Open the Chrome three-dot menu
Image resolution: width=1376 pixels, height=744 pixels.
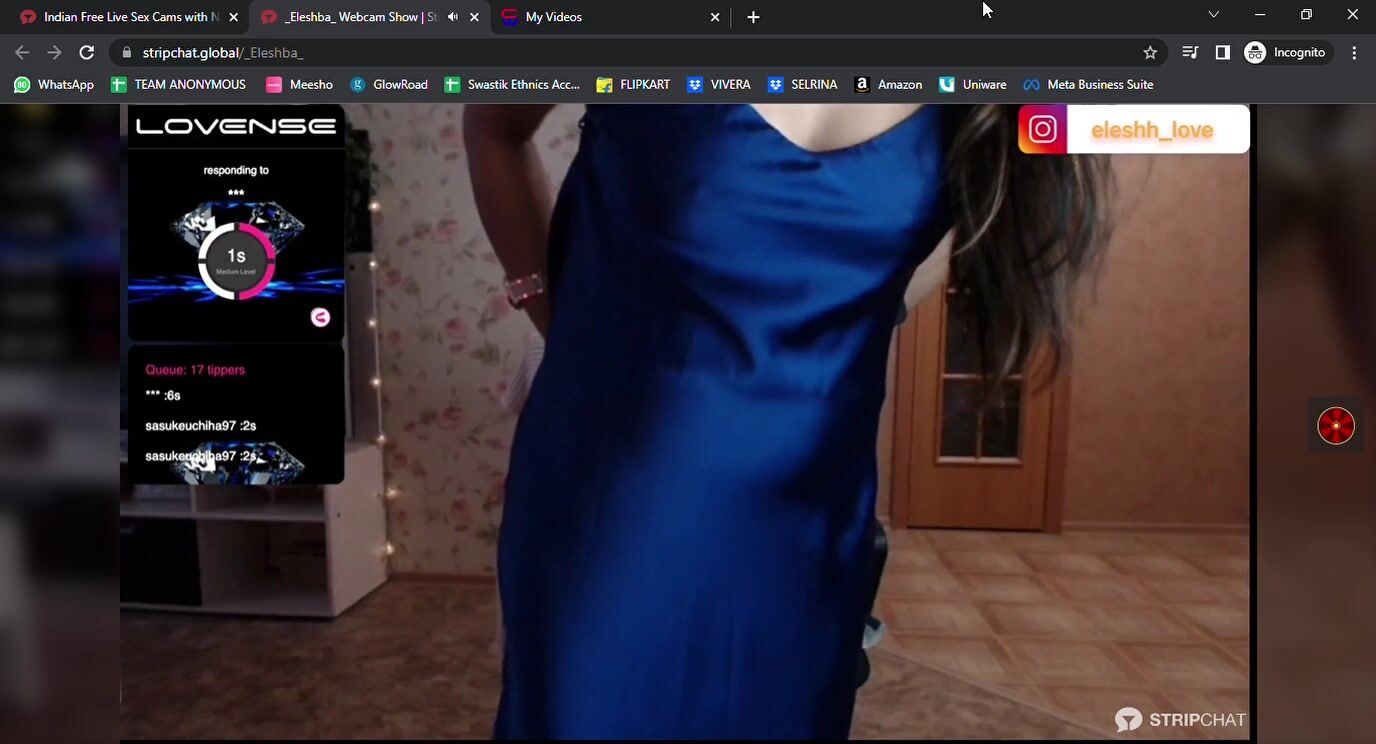[x=1355, y=52]
